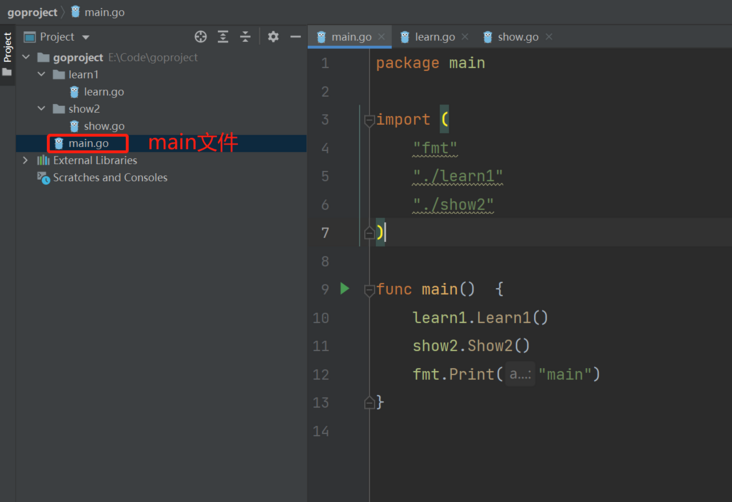Click the Expand All icon in Project panel

click(223, 37)
